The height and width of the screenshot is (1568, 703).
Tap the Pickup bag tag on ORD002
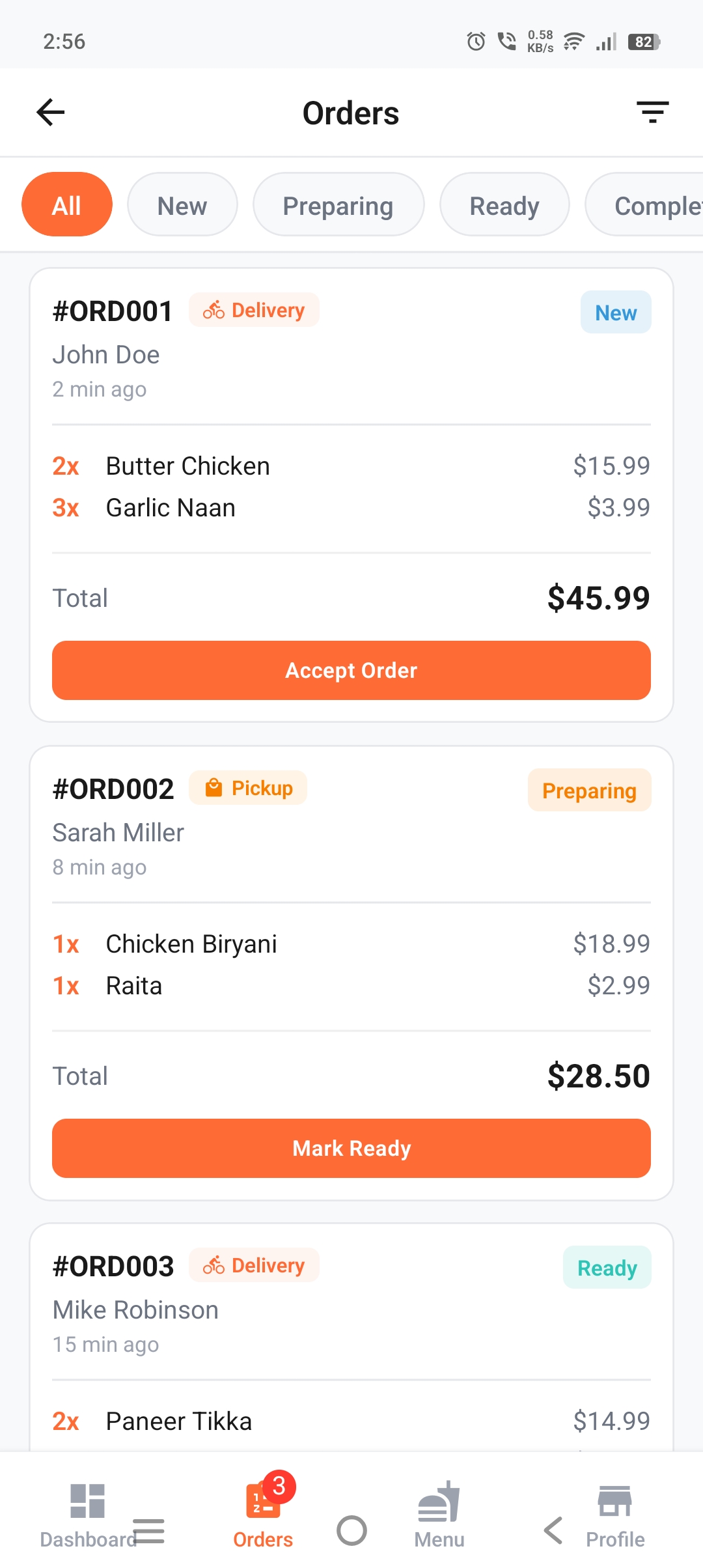point(248,788)
